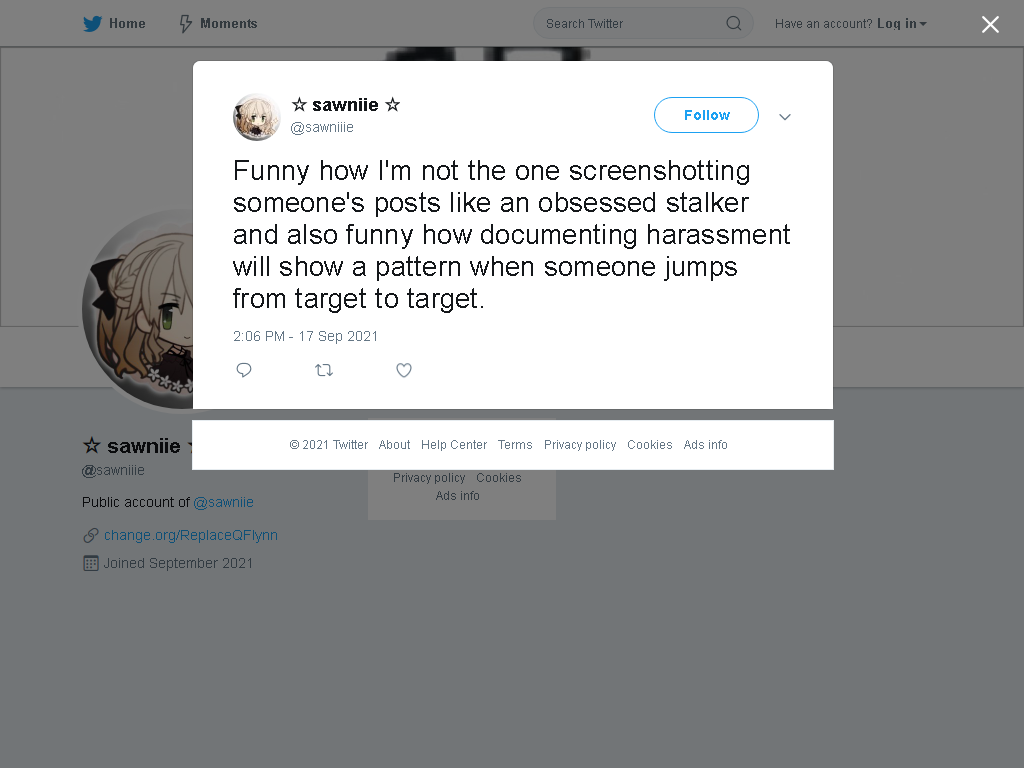Close the tweet overlay with X
Screen dimensions: 1024x768
click(x=990, y=24)
